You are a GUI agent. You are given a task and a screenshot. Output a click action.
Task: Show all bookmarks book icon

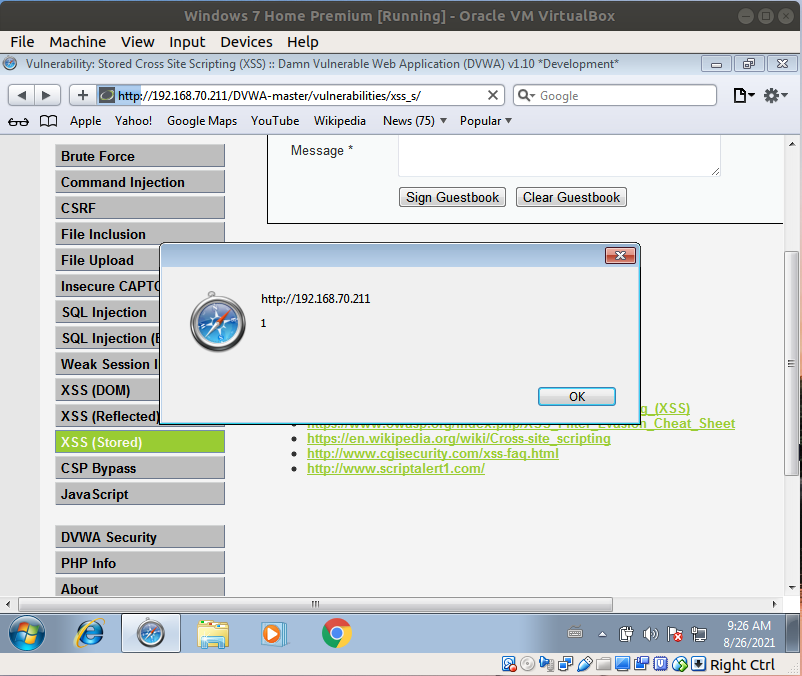coord(49,121)
